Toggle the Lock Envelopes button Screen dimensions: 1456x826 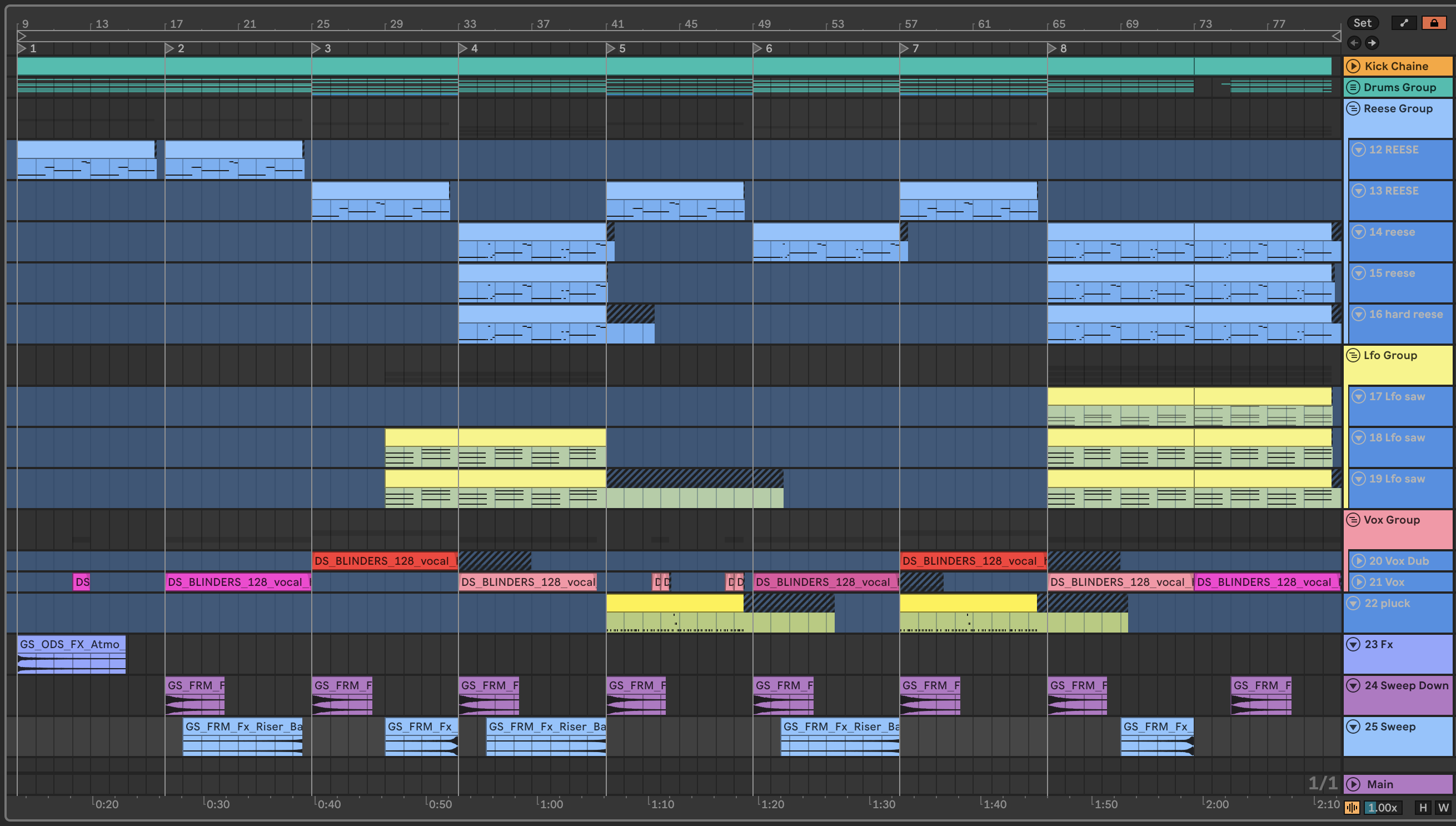[x=1433, y=23]
